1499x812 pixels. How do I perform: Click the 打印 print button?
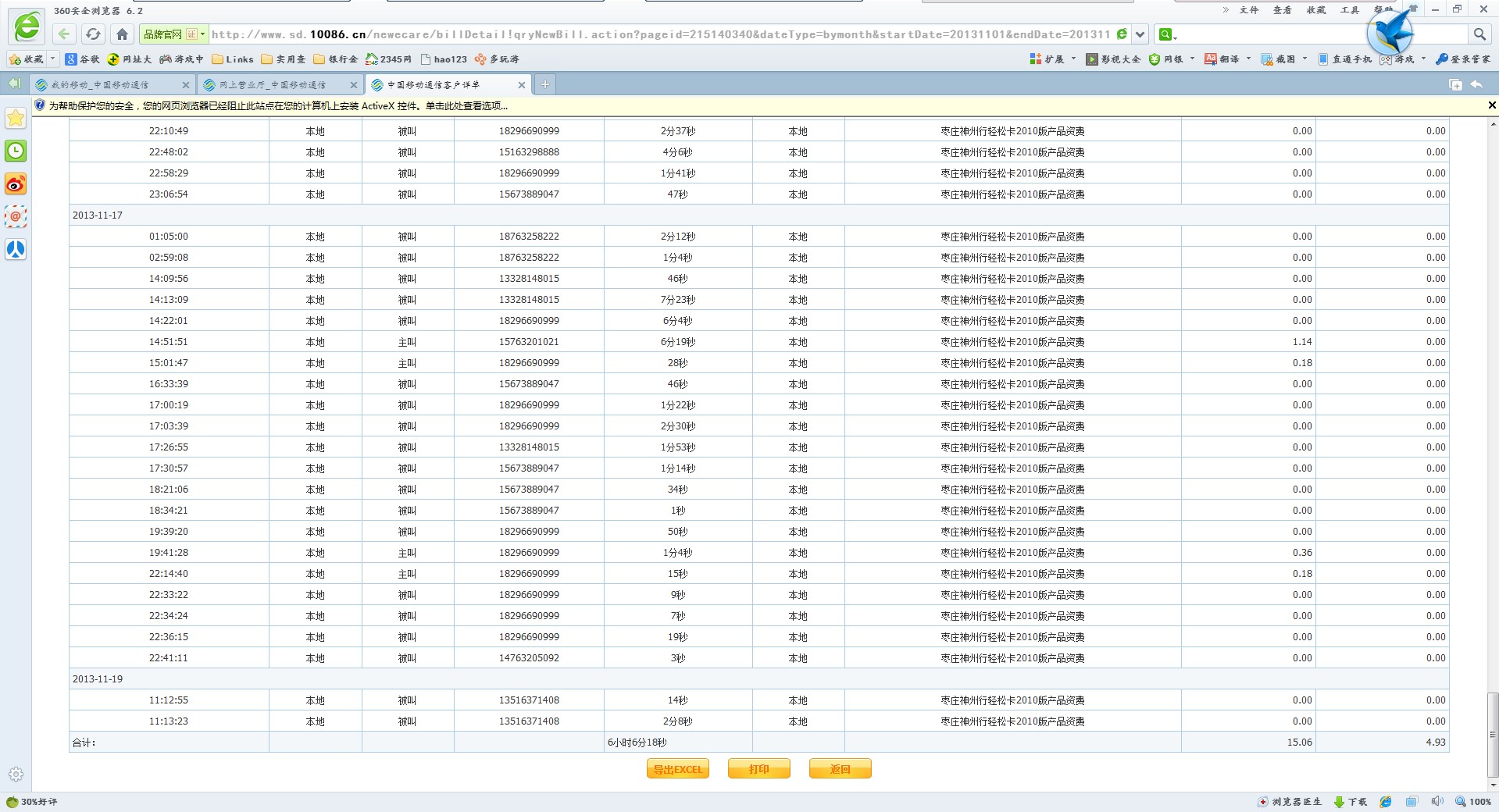click(758, 769)
